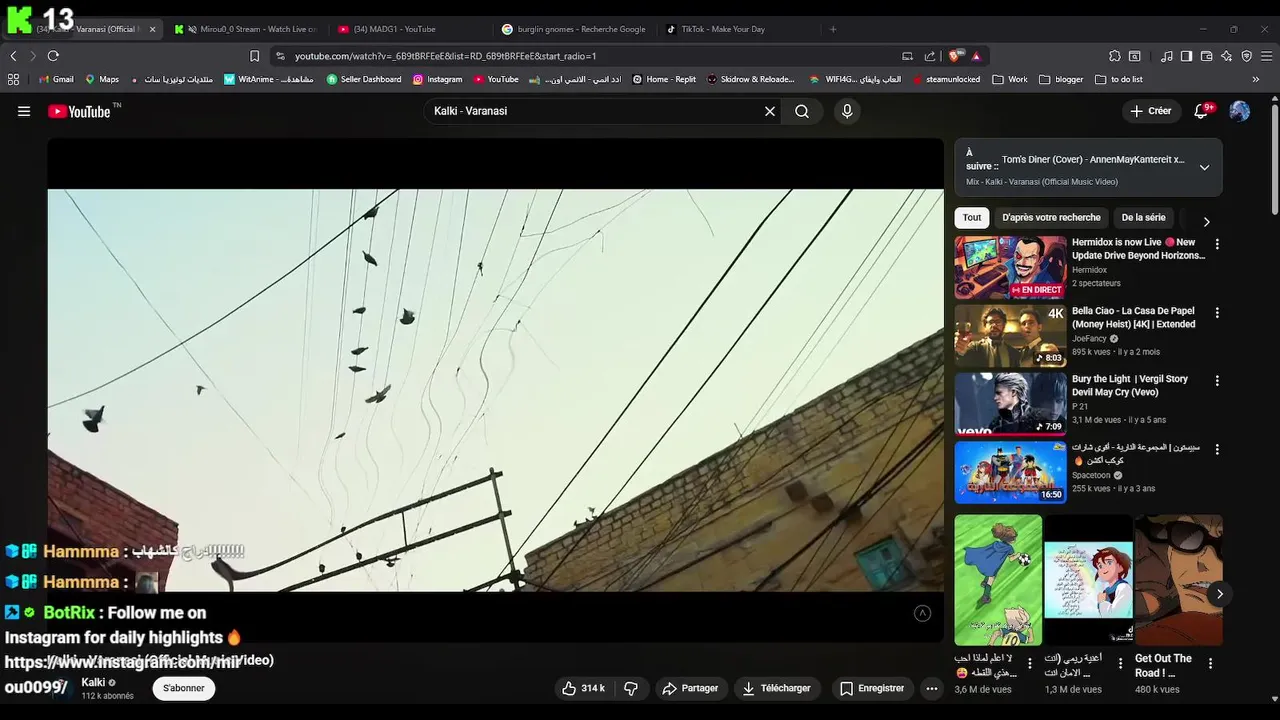Switch to the MADG1 YouTube tab

point(410,29)
